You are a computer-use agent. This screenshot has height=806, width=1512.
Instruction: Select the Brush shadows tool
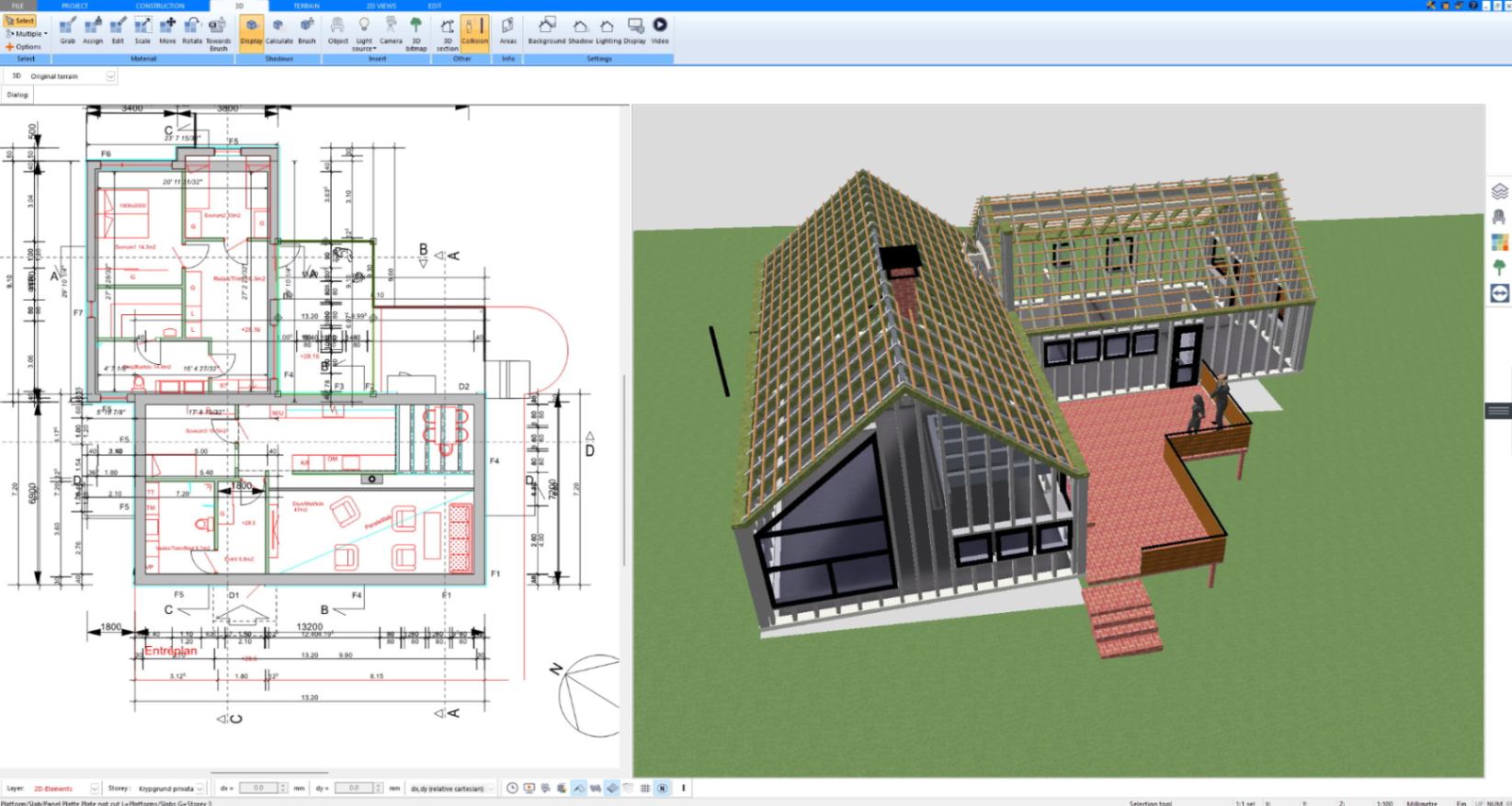click(x=307, y=30)
